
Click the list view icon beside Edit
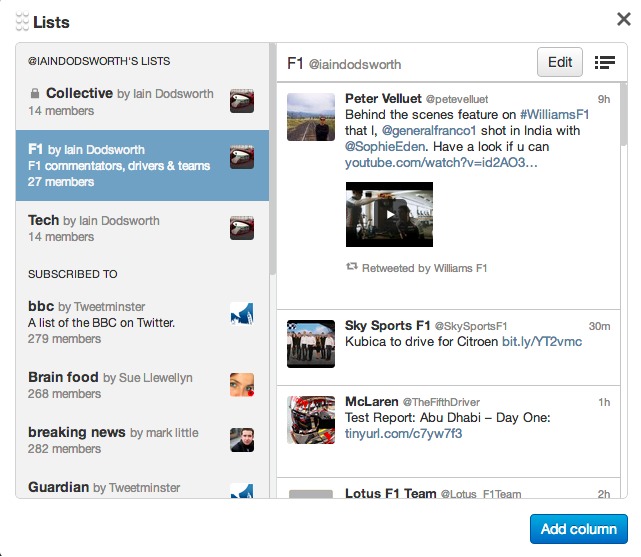604,62
